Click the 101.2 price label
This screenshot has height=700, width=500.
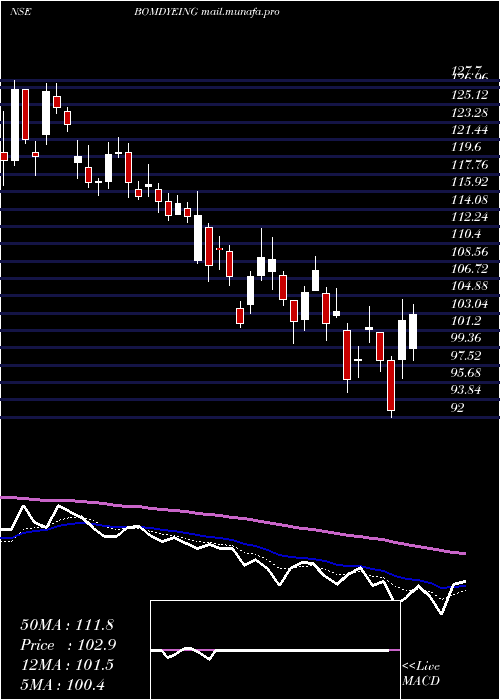(x=467, y=321)
